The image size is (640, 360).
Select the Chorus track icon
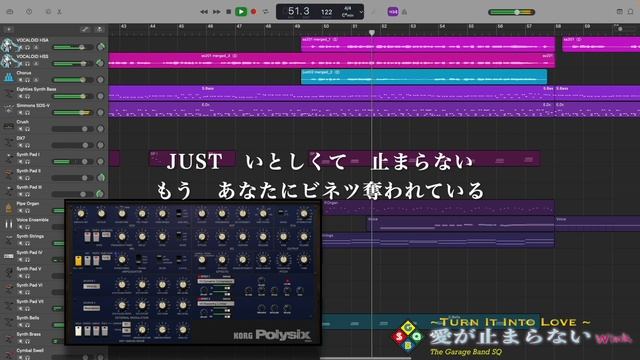click(8, 77)
